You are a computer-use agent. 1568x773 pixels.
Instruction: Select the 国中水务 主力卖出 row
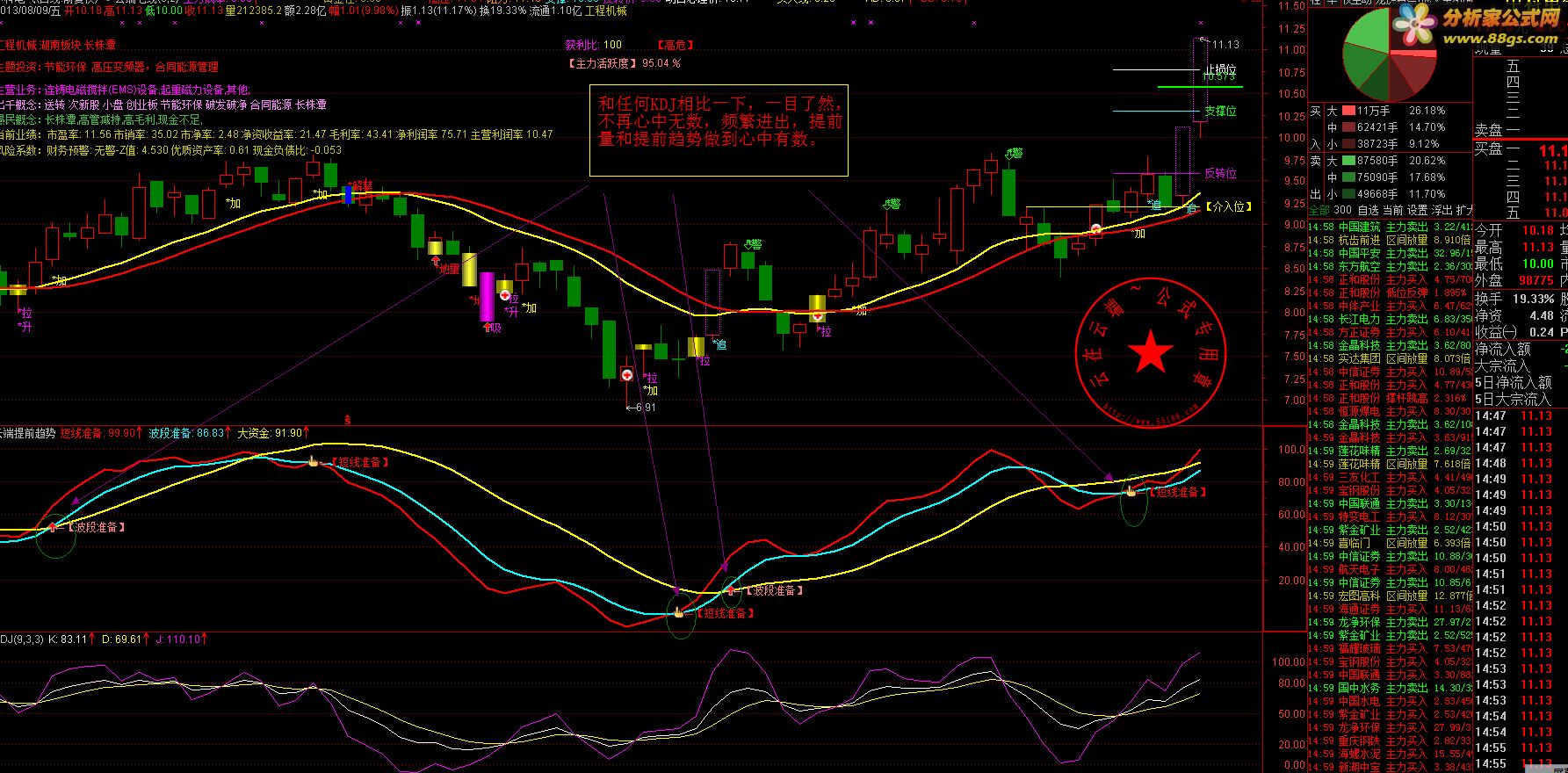tap(1390, 688)
